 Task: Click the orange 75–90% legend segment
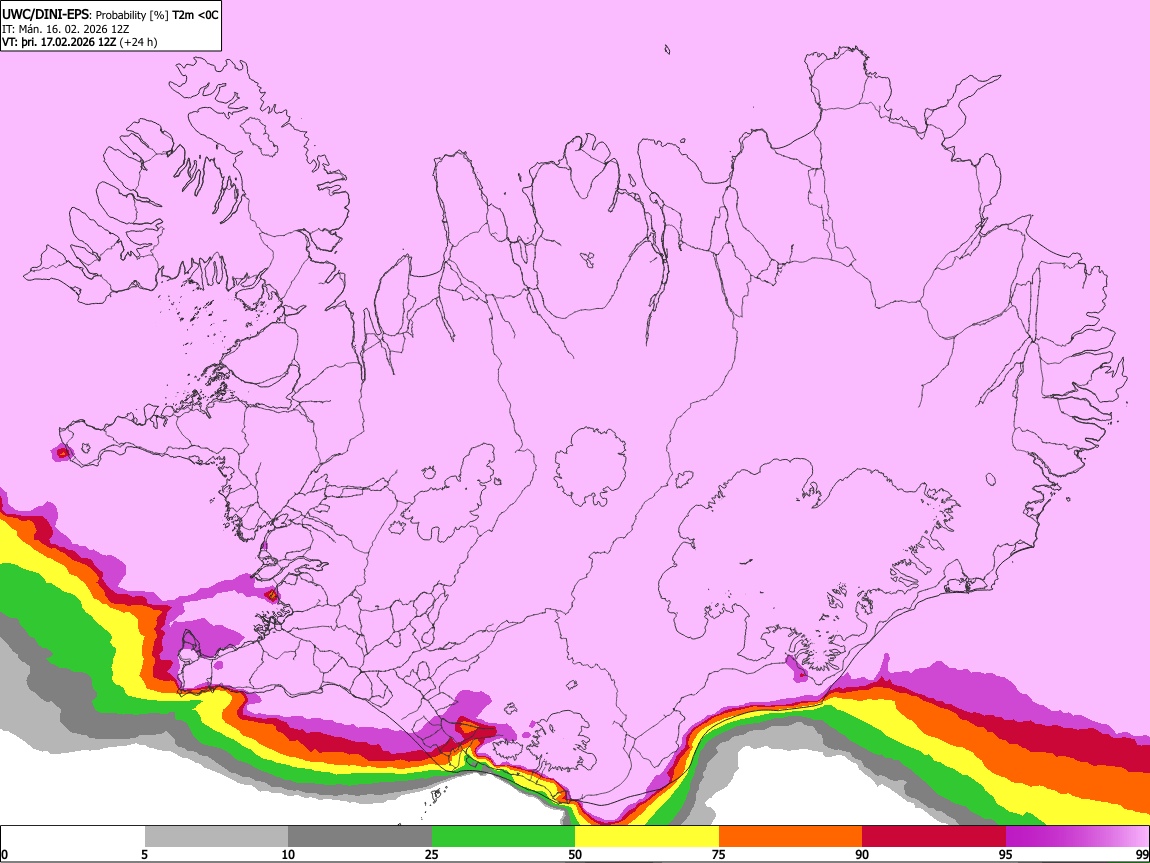pyautogui.click(x=790, y=837)
